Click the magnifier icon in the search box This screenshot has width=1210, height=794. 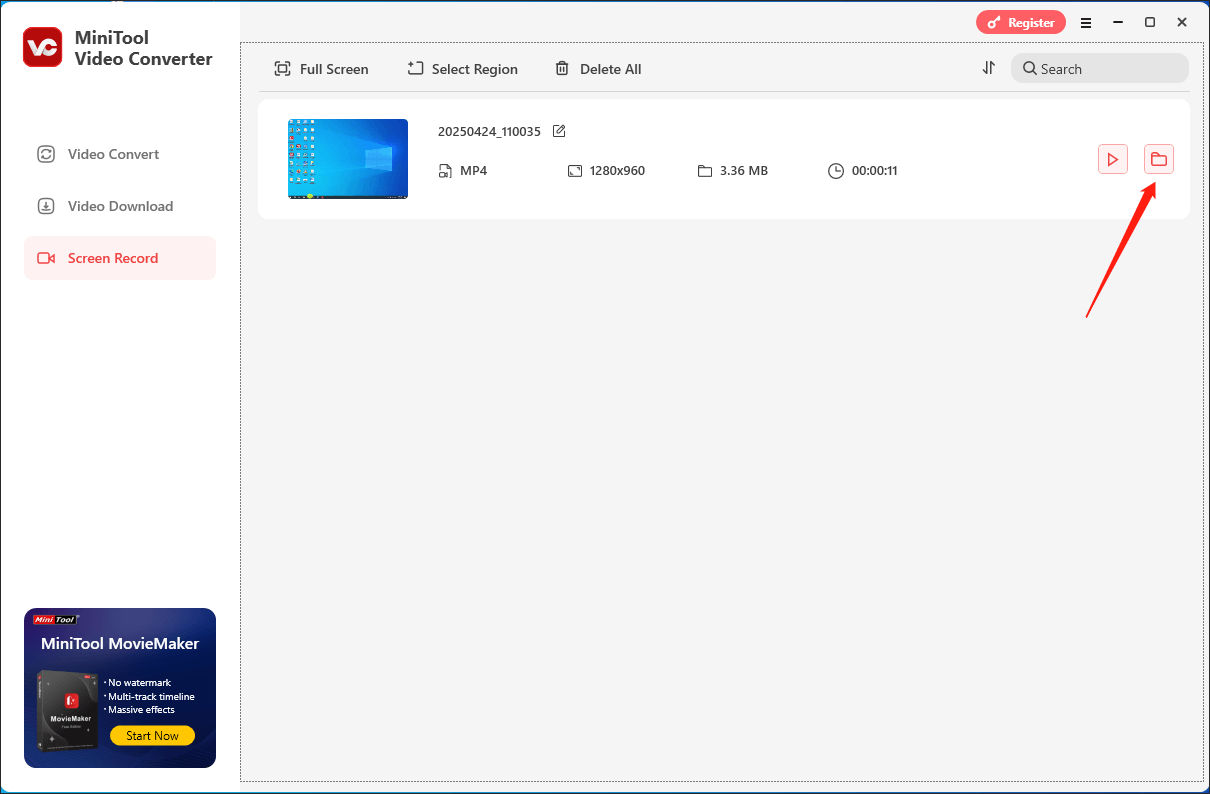point(1029,69)
